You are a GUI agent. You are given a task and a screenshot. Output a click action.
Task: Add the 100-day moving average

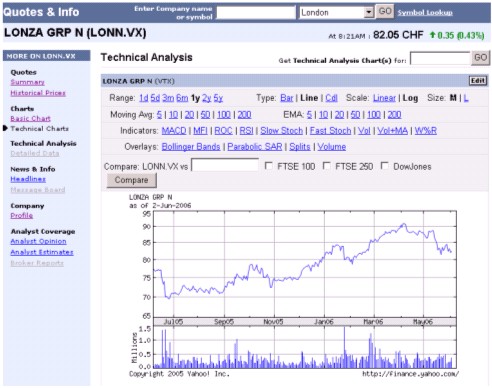point(224,115)
